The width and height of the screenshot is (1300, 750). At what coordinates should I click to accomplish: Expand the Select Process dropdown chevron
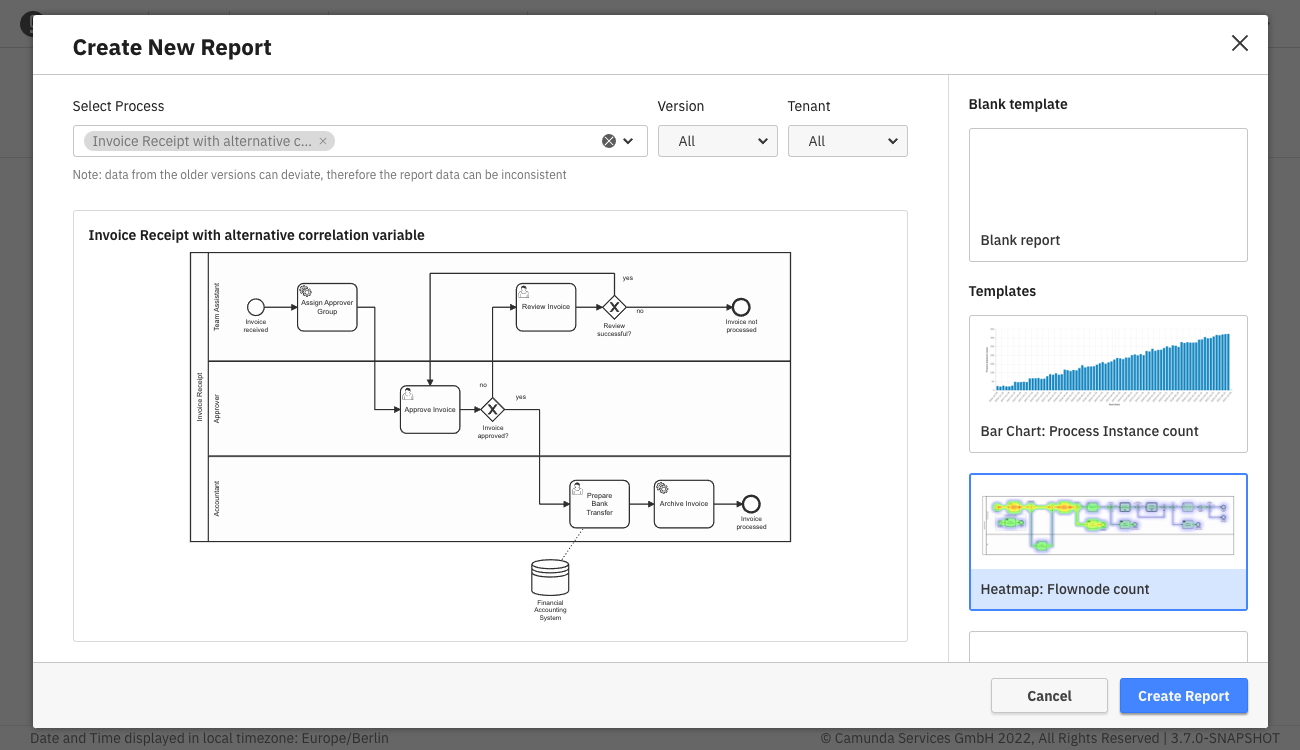click(x=629, y=141)
